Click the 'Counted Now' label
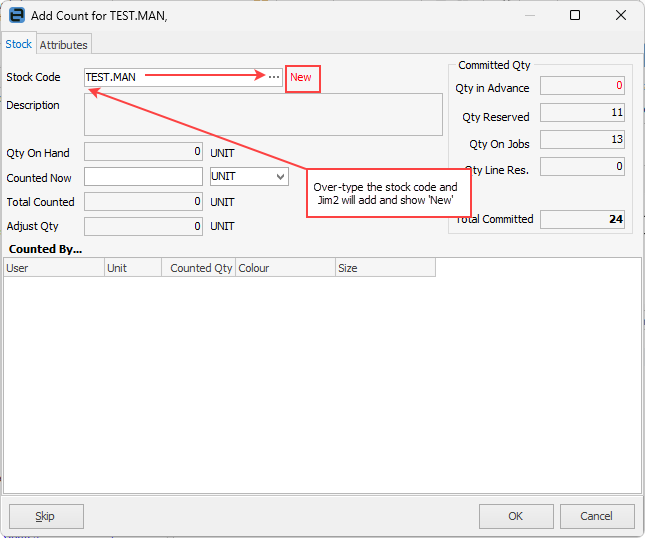This screenshot has width=645, height=538. tap(39, 178)
